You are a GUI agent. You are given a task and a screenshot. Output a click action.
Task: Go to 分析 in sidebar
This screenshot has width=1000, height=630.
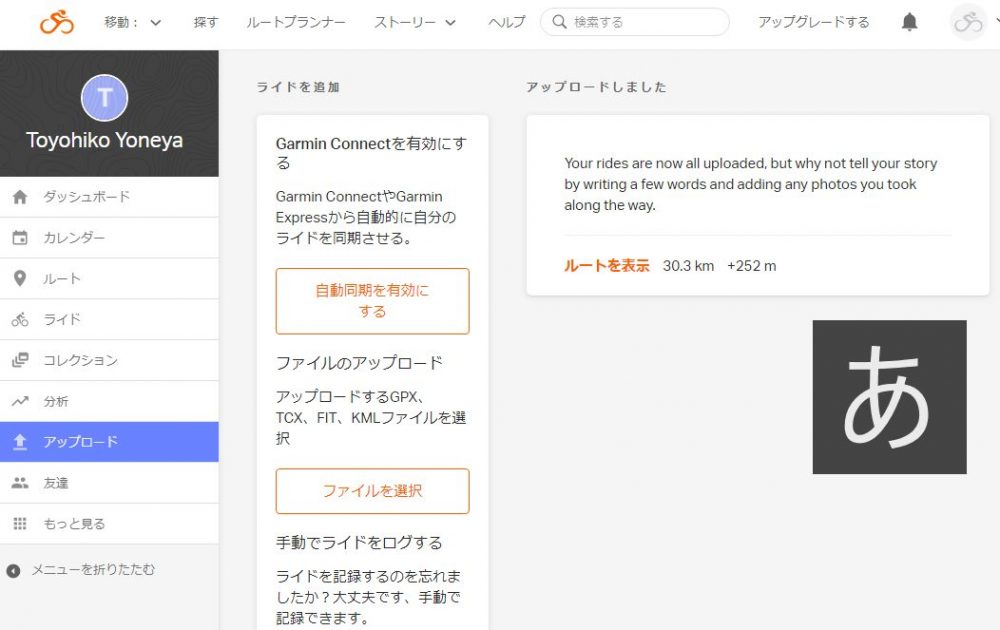pos(109,401)
